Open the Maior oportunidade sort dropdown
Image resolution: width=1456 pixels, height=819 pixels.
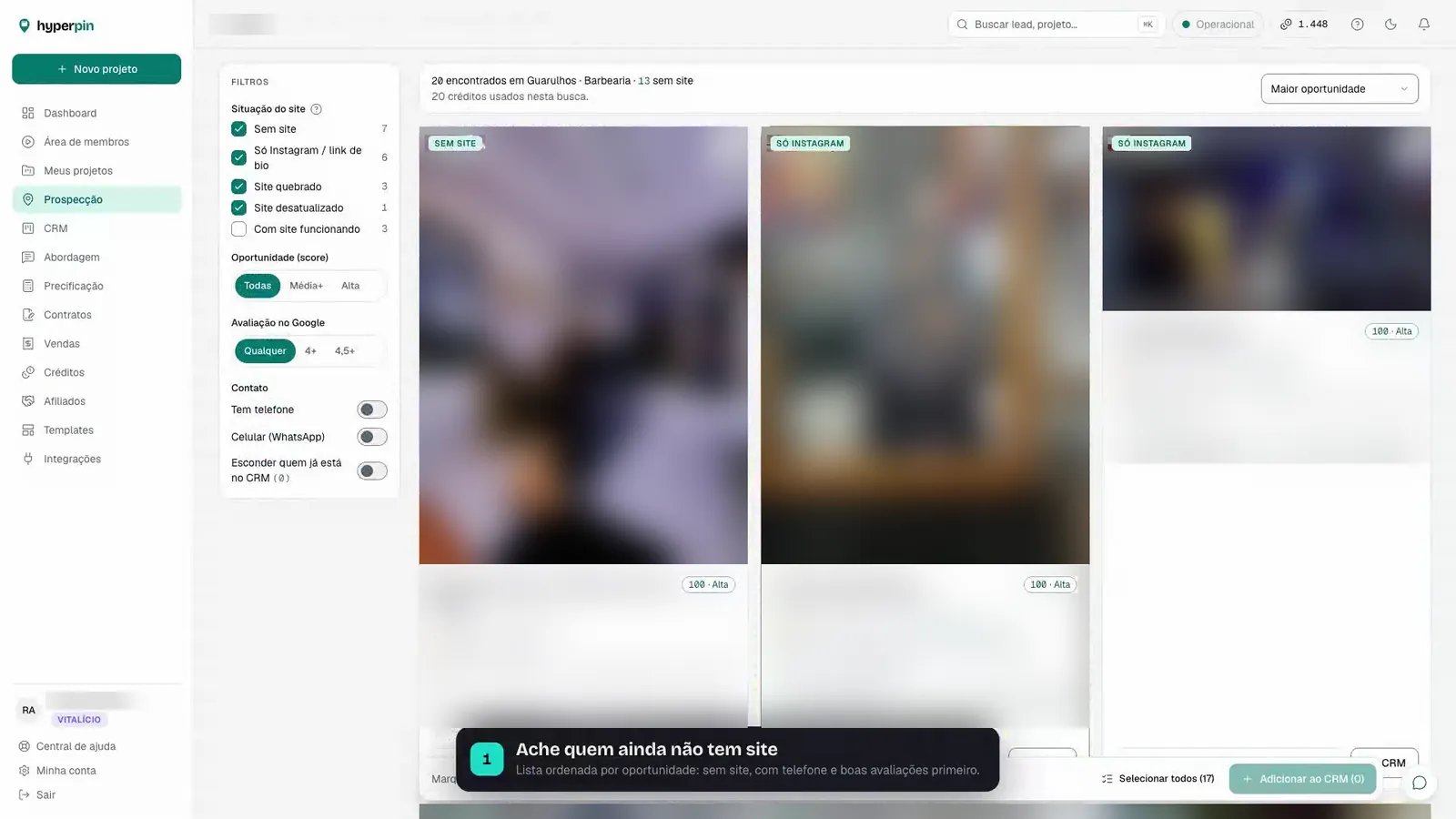tap(1340, 89)
